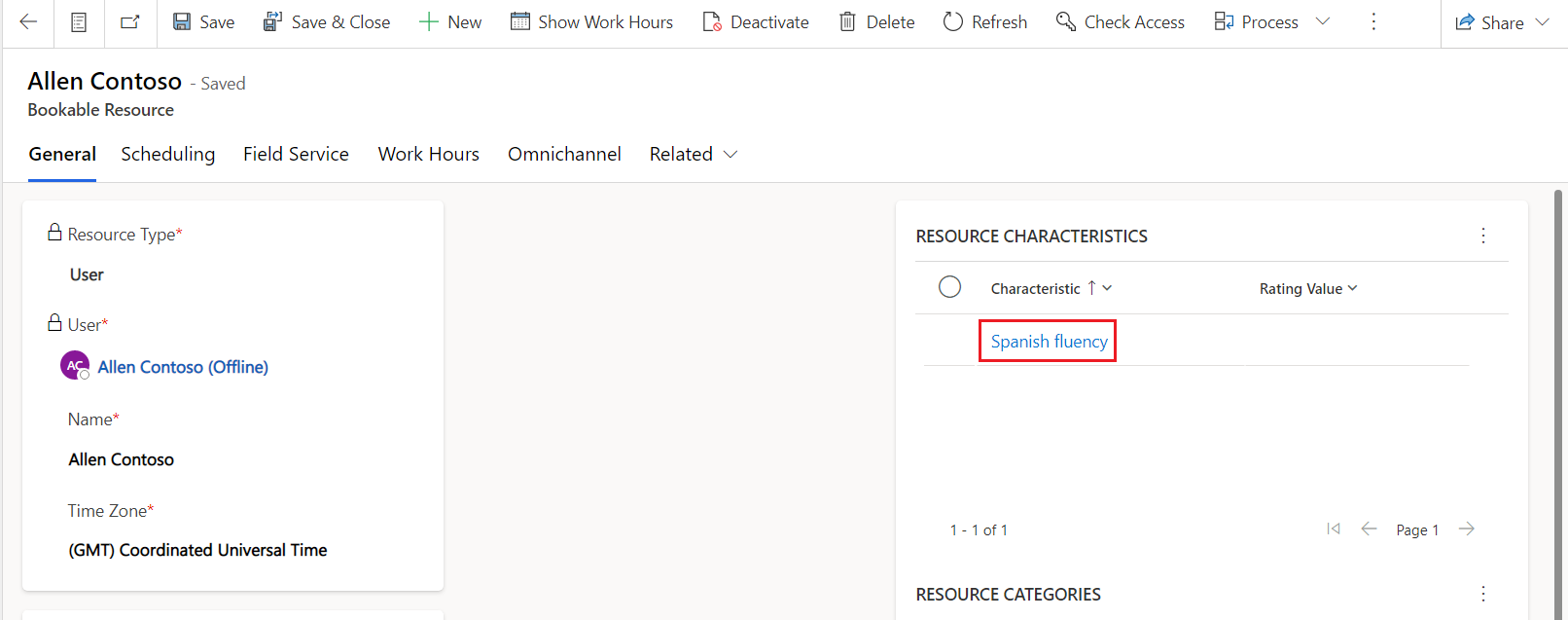Screen dimensions: 1568x620
Task: Create a New record
Action: click(x=449, y=21)
